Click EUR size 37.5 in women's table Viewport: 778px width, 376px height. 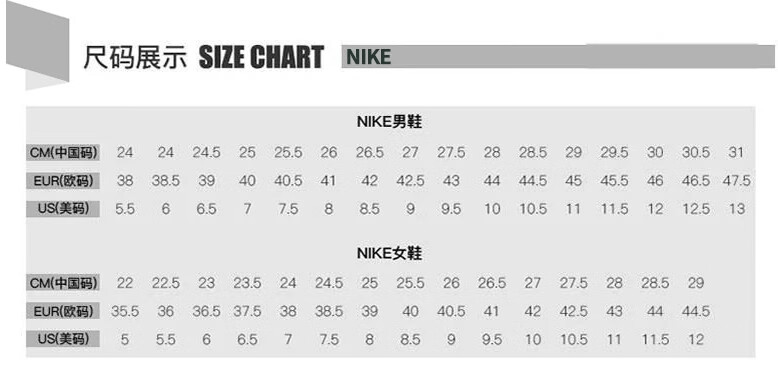(x=247, y=312)
